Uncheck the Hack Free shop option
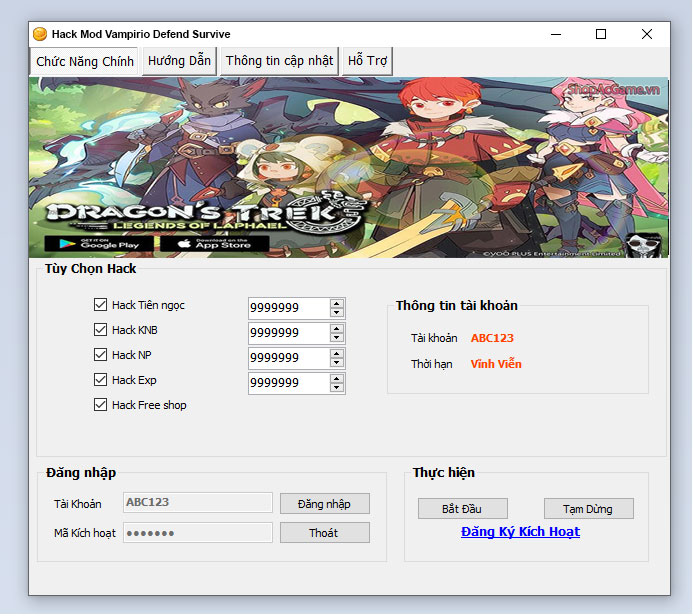The height and width of the screenshot is (616, 693). (100, 405)
